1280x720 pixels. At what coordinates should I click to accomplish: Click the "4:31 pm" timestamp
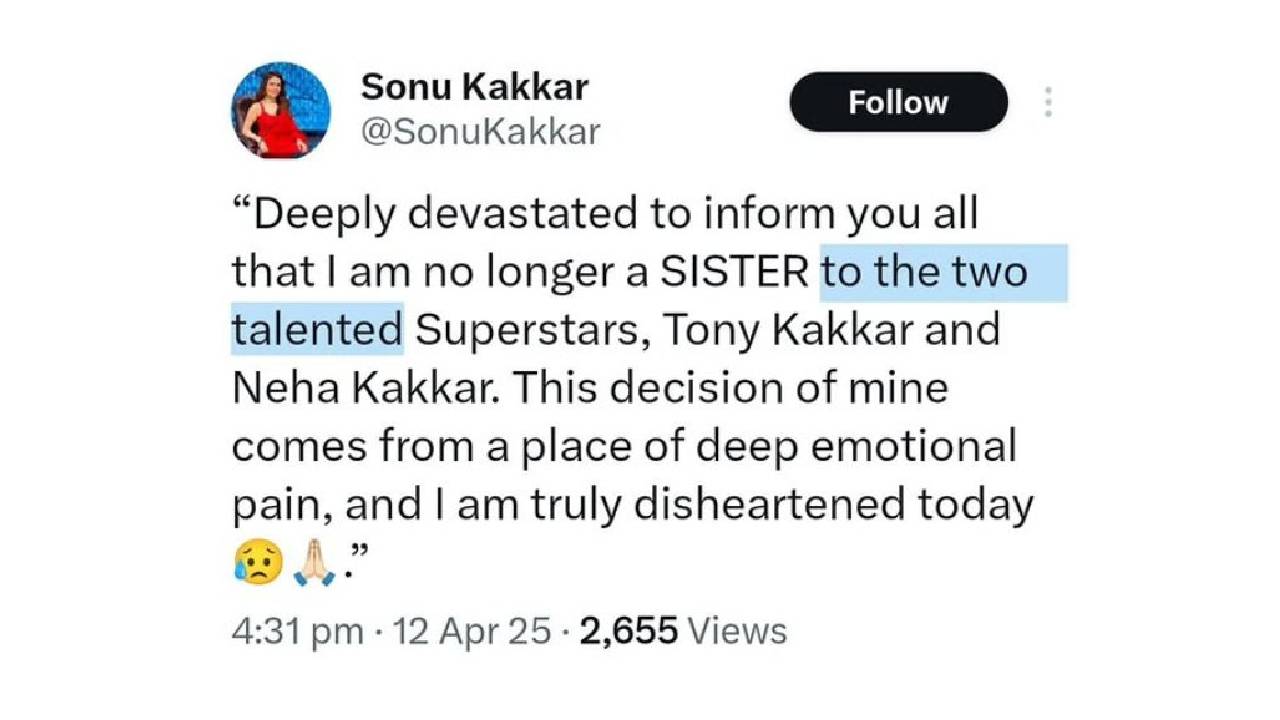coord(296,631)
